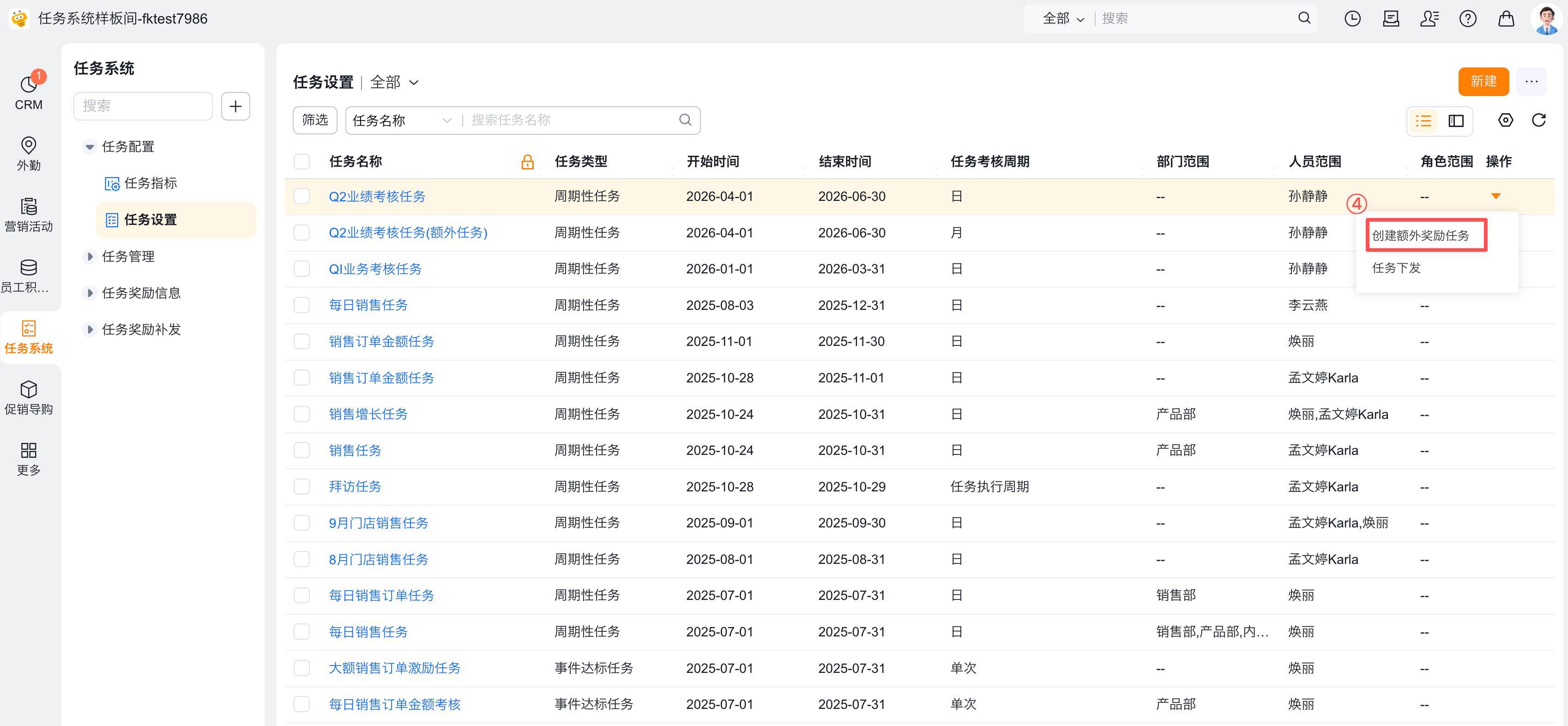The height and width of the screenshot is (726, 1568).
Task: Choose 创建额外奖励任务 from the popup menu
Action: (x=1420, y=236)
